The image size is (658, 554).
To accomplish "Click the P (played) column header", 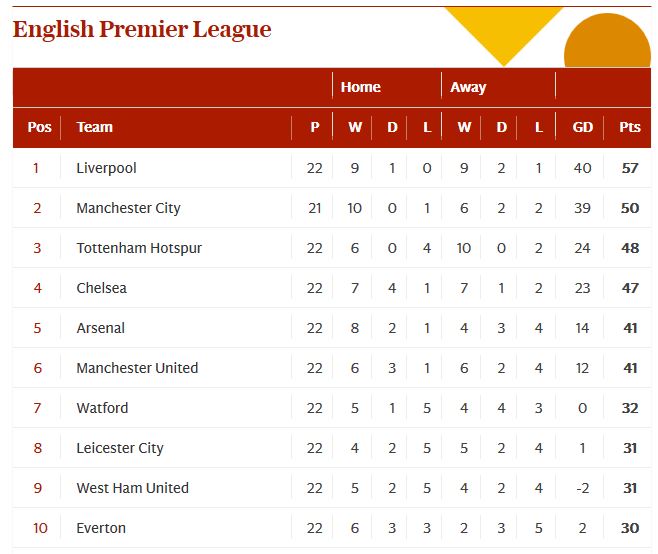I will point(315,127).
